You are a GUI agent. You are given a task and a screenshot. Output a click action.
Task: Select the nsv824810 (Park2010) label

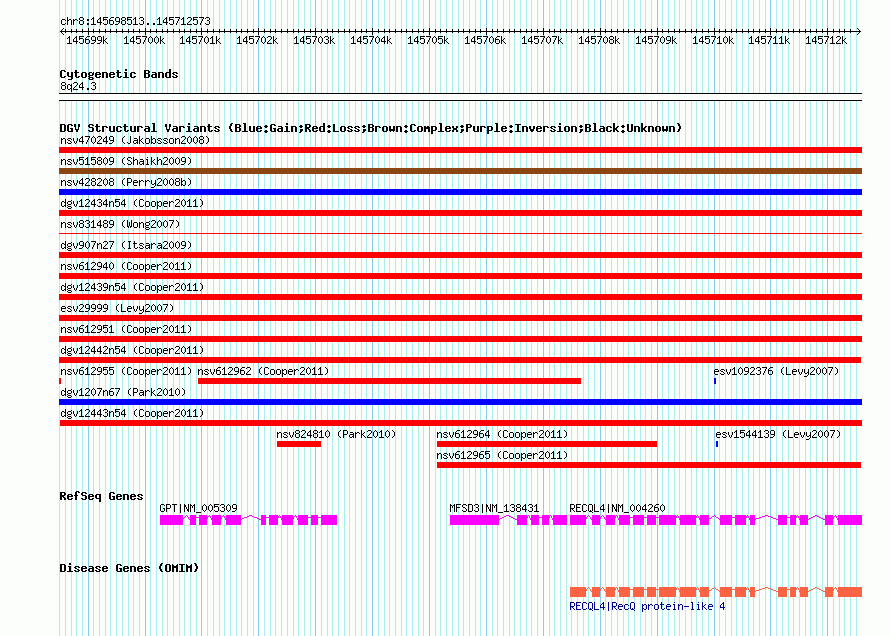(x=336, y=434)
